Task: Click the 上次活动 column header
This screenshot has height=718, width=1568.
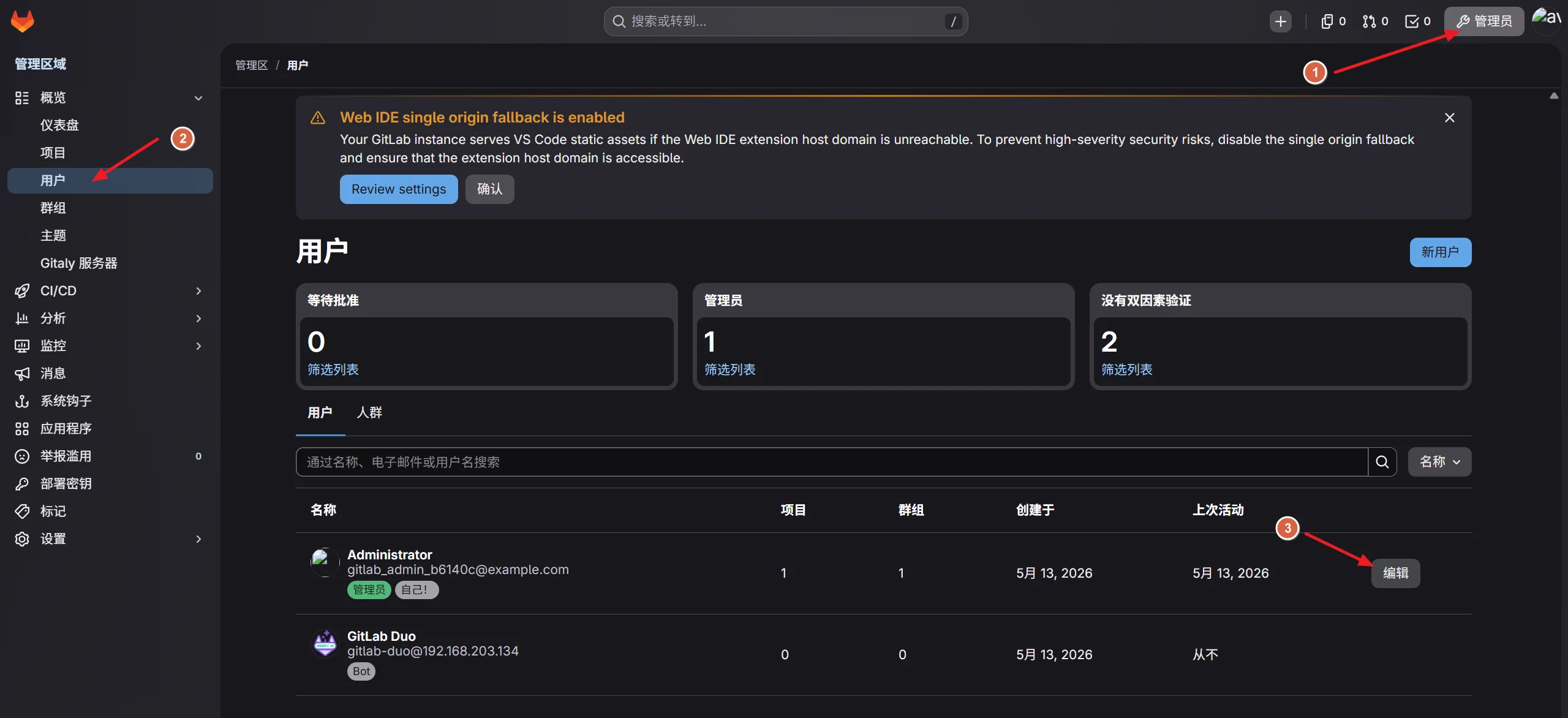Action: pos(1218,510)
